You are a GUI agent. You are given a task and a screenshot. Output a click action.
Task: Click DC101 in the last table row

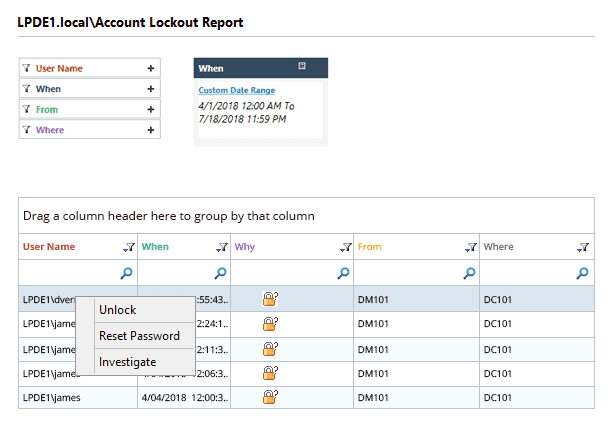click(498, 398)
